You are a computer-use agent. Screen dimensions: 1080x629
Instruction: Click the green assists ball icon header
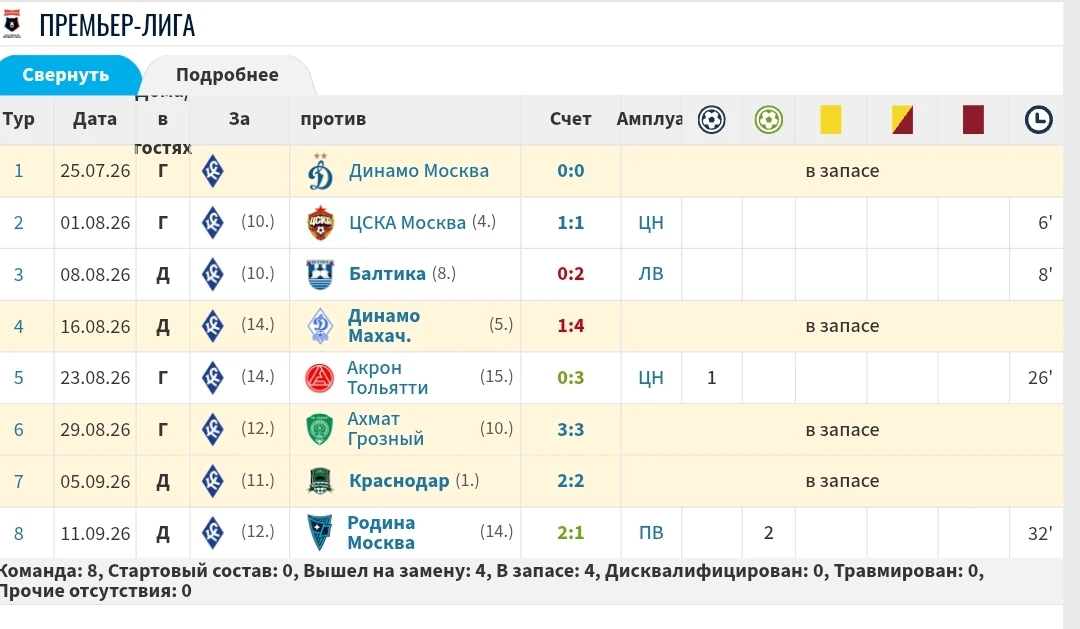(x=769, y=120)
